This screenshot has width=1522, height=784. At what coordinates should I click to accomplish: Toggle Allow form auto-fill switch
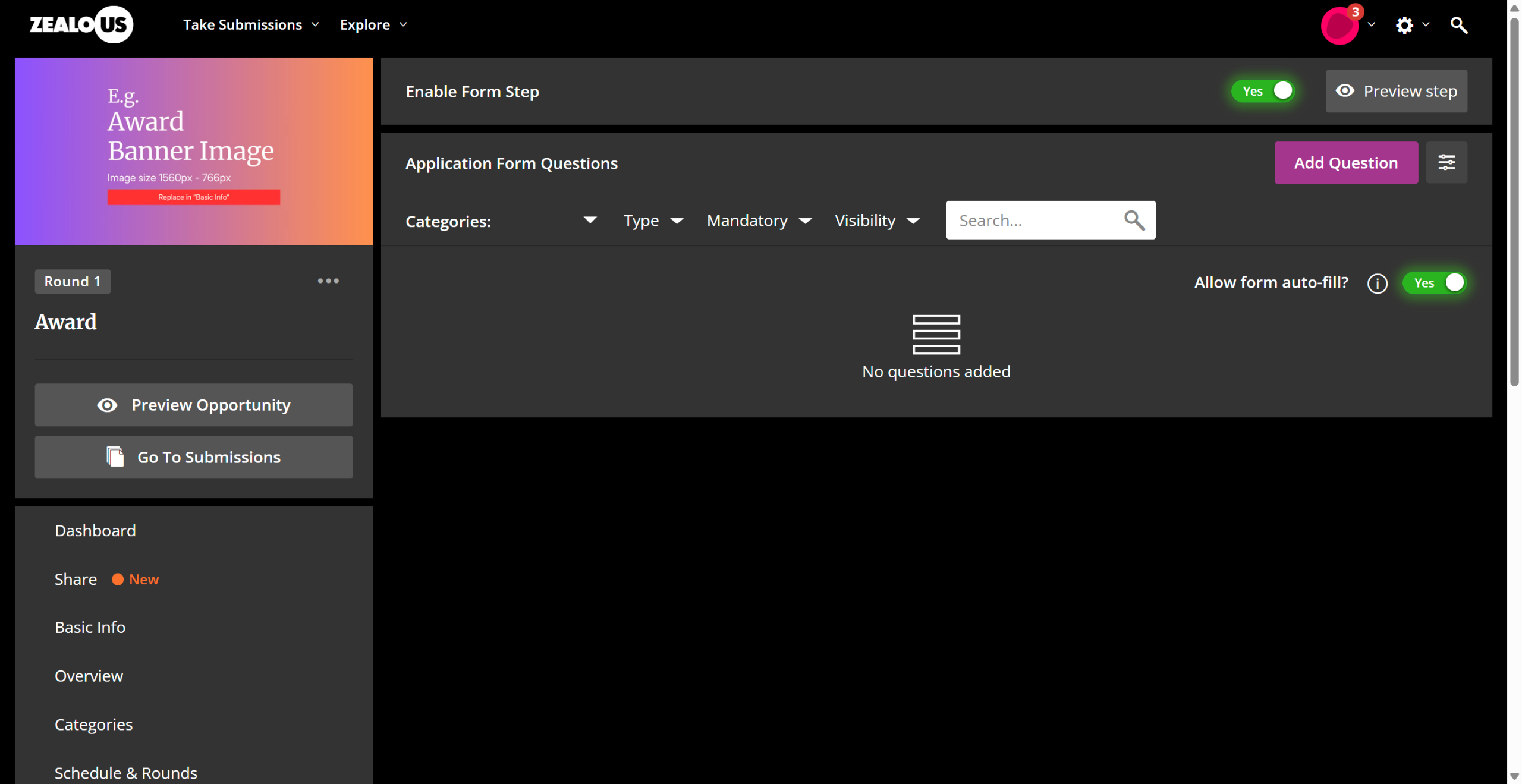pos(1435,283)
